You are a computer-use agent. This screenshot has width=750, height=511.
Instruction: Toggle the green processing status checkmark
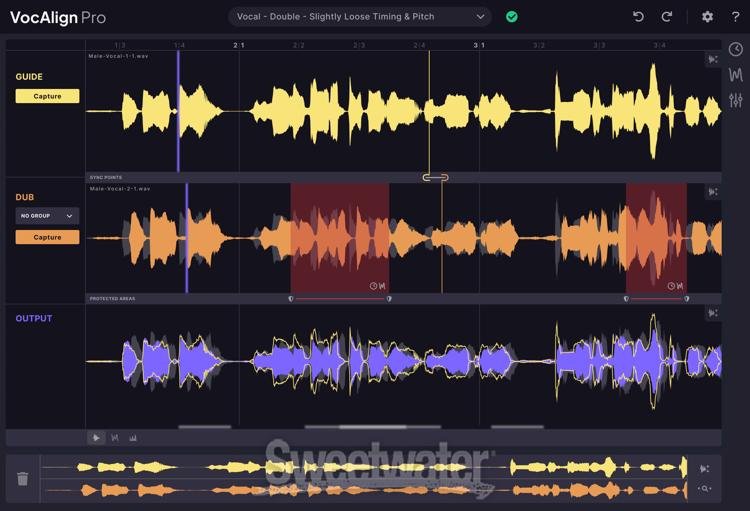click(x=512, y=17)
